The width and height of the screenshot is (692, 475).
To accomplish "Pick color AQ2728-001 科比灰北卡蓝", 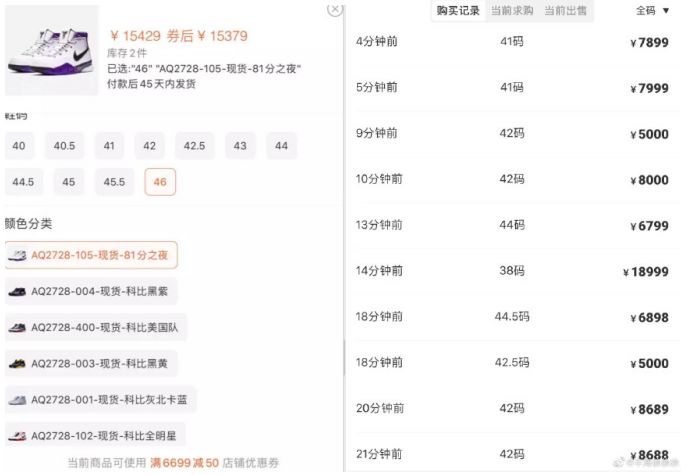I will (101, 400).
